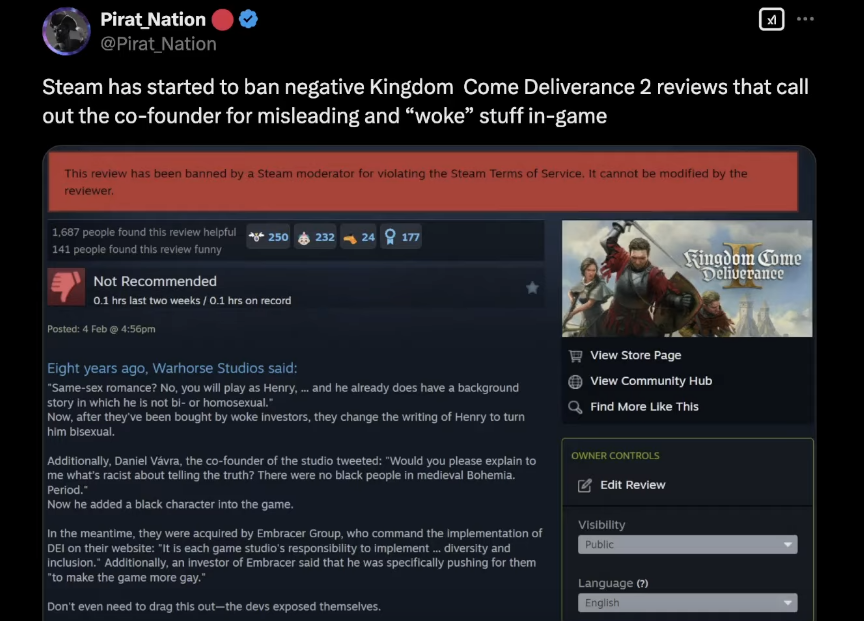This screenshot has height=621, width=864.
Task: Click '1,687 people found this review helpful'
Action: (x=144, y=233)
